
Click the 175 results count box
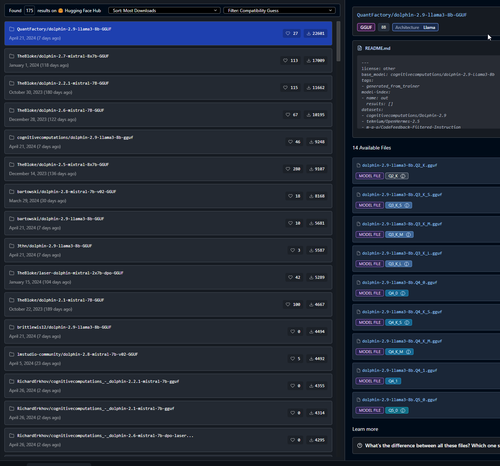[x=30, y=11]
